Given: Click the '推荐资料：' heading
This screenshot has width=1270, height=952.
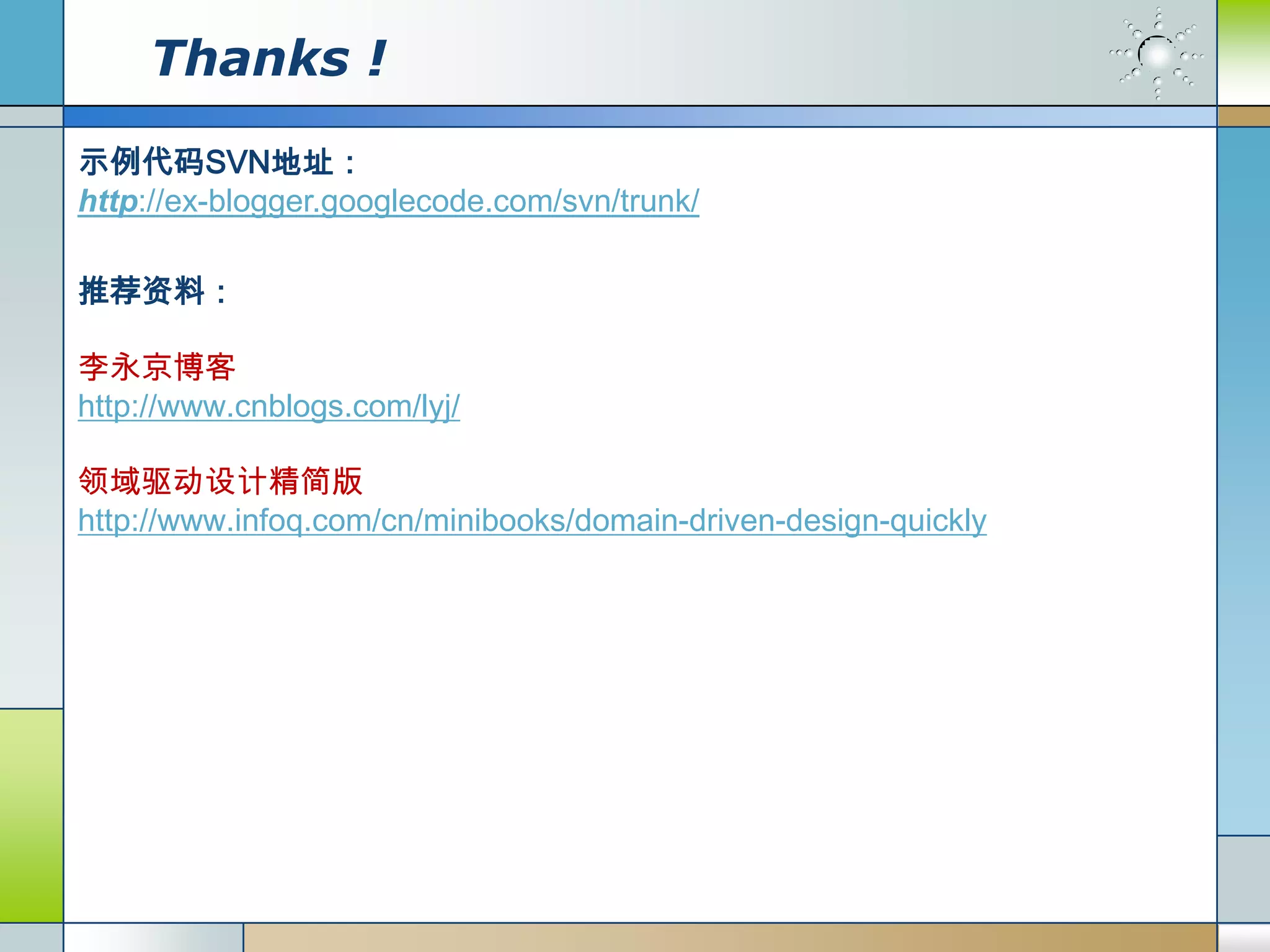Looking at the screenshot, I should pos(153,291).
